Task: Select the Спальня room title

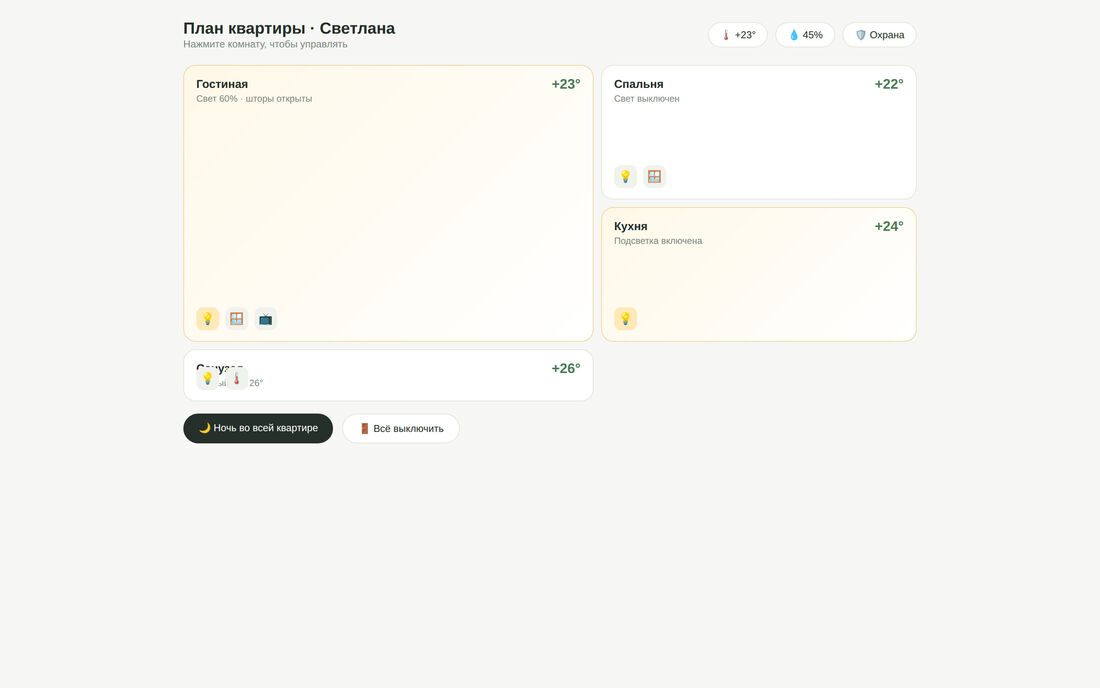Action: click(638, 84)
